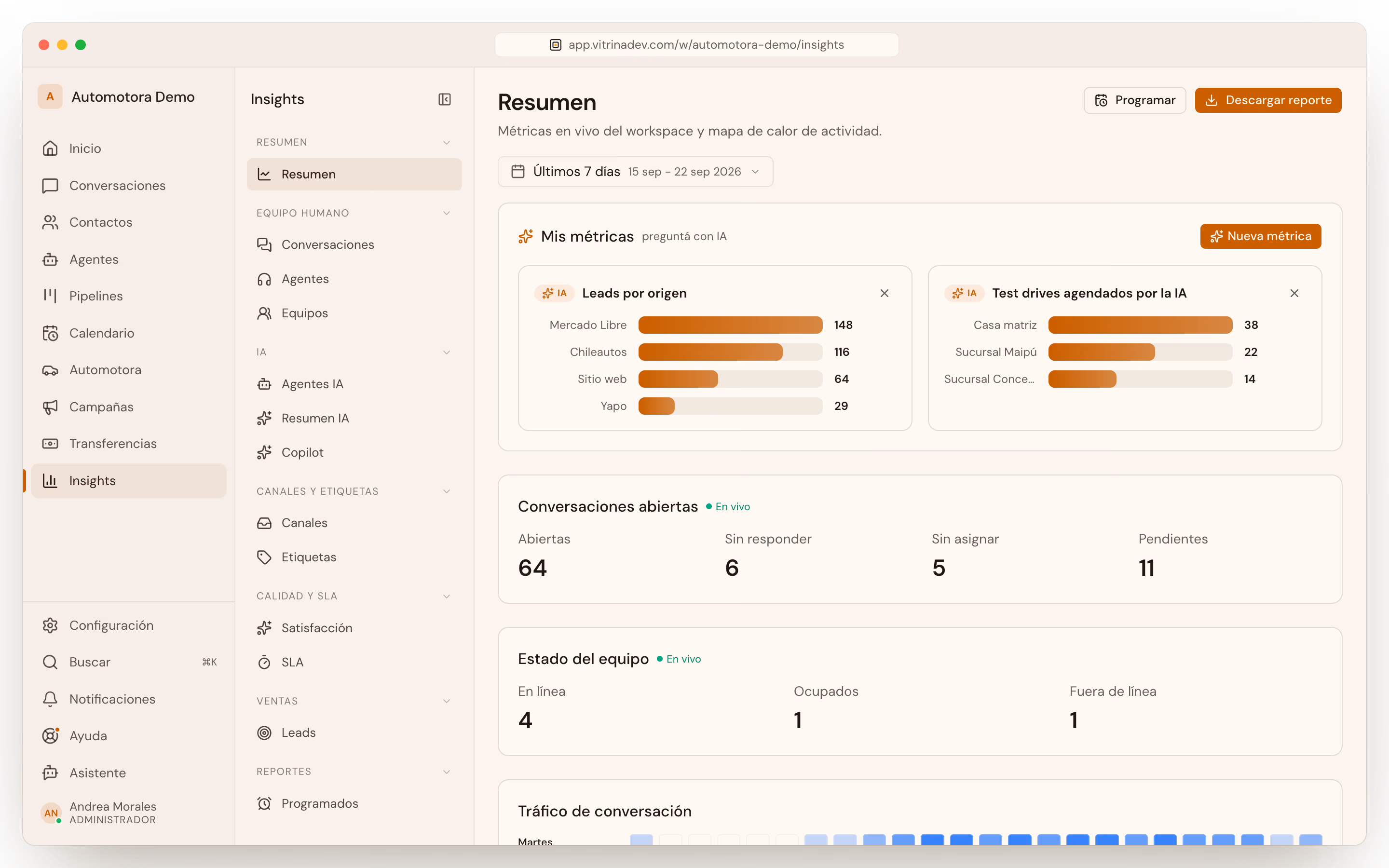
Task: Collapse the IA section chevron
Action: 447,352
